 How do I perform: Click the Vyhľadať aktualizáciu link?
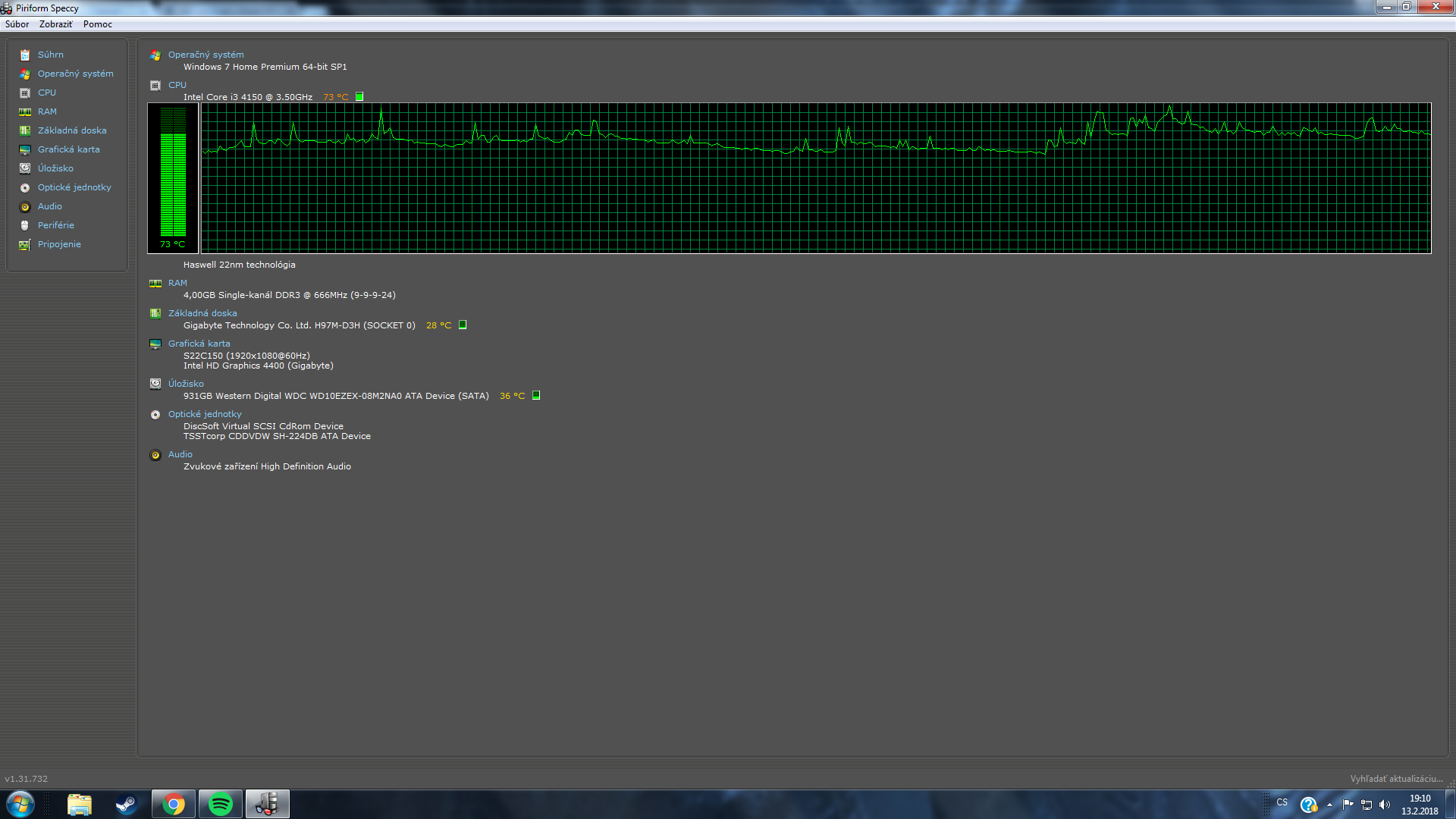point(1396,779)
